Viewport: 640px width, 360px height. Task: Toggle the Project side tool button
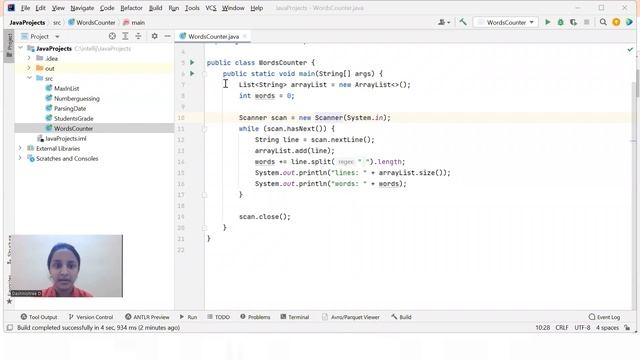click(9, 47)
